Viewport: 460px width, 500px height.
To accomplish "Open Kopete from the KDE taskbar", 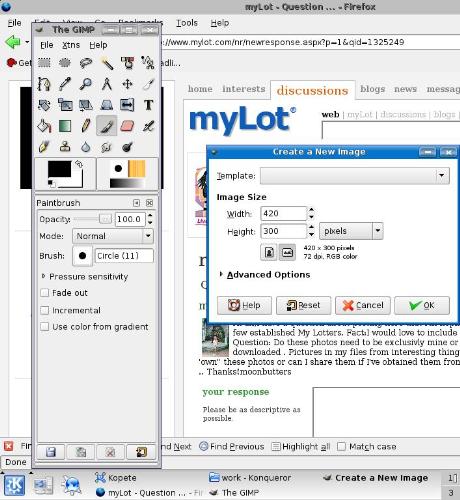I will click(116, 478).
